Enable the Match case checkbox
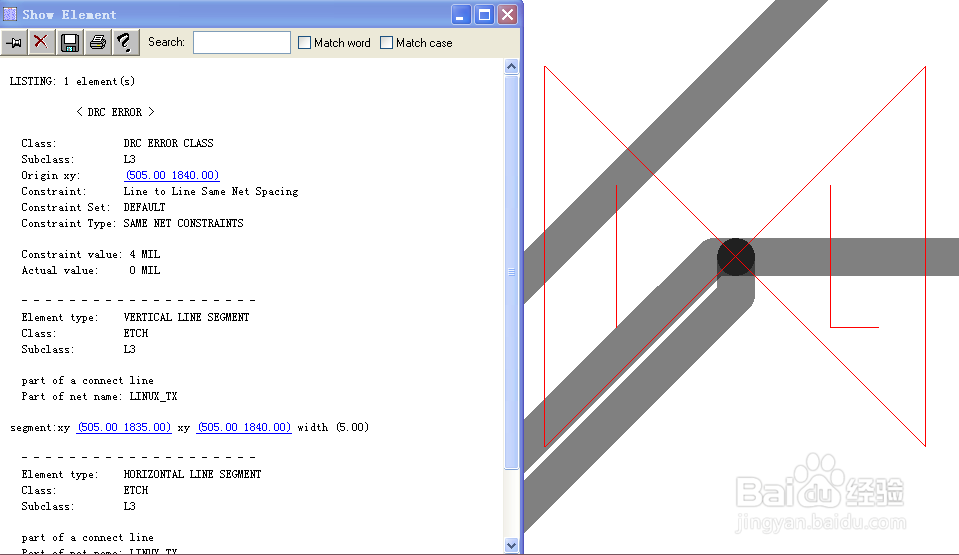 (x=386, y=43)
